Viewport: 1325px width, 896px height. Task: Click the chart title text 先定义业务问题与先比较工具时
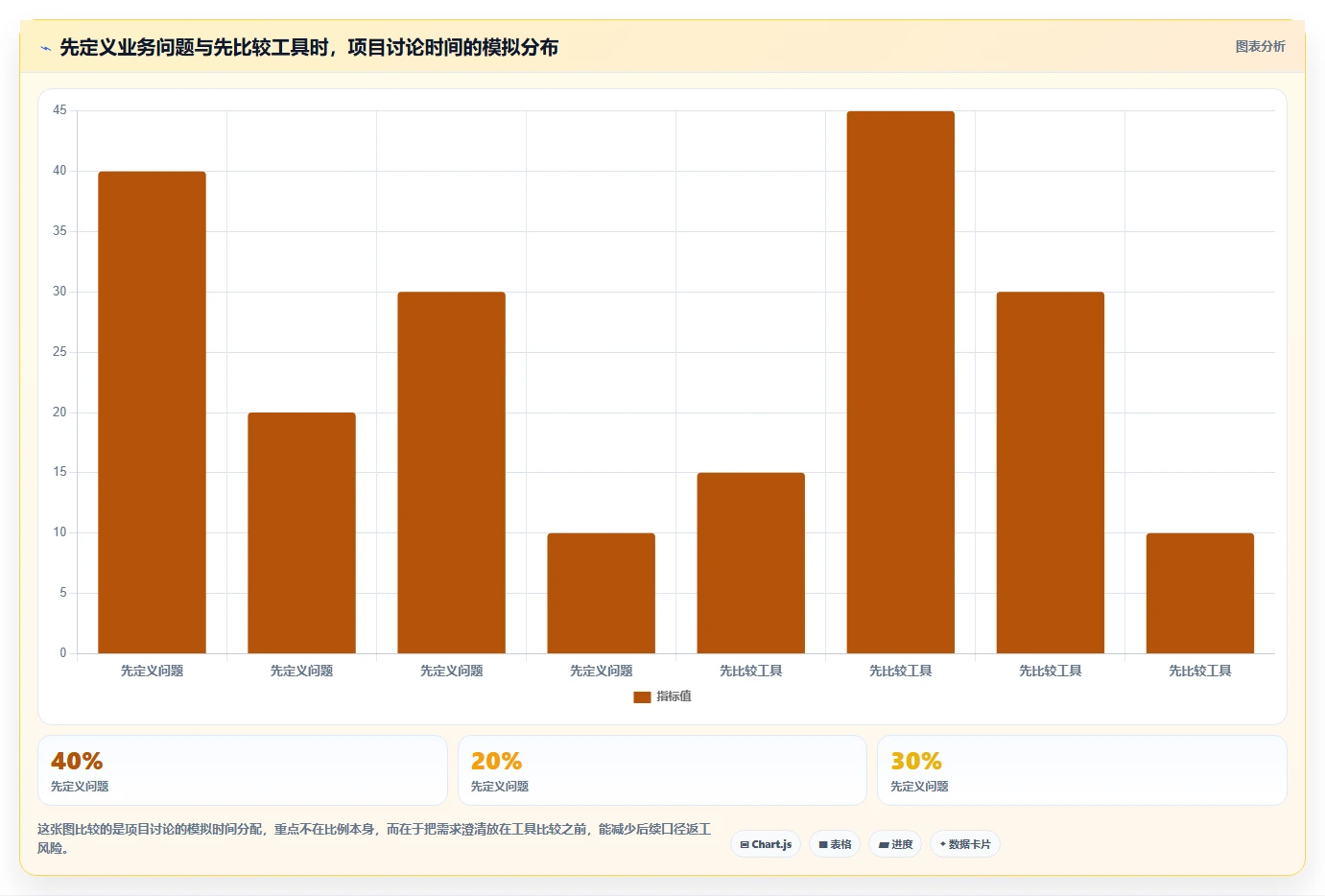pos(195,47)
